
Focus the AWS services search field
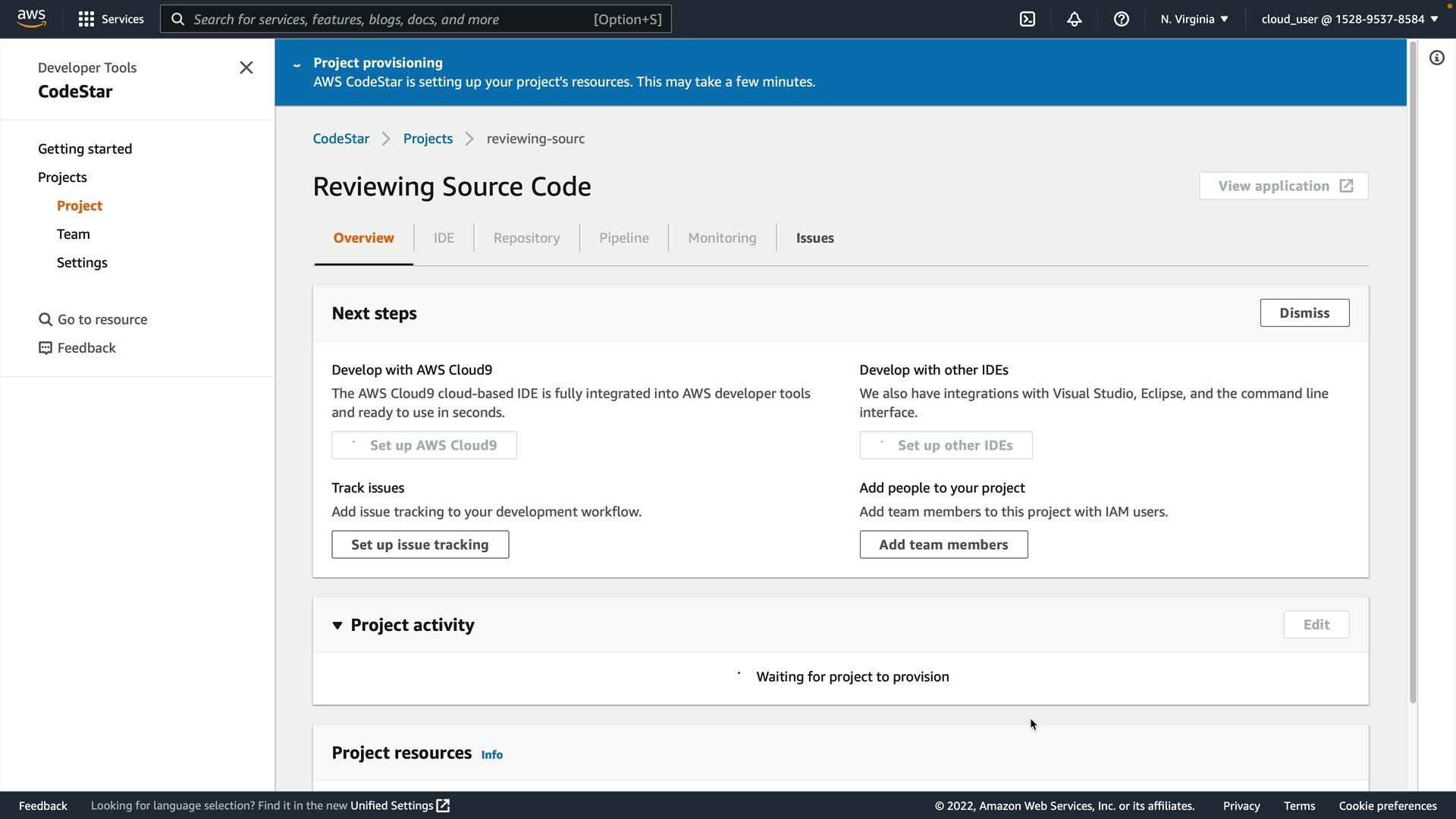[416, 19]
